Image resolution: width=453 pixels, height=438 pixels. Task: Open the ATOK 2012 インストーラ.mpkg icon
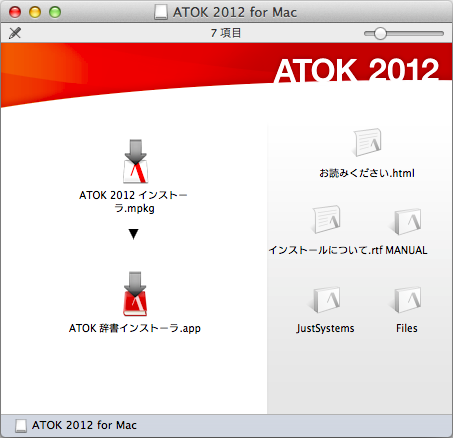coord(135,161)
